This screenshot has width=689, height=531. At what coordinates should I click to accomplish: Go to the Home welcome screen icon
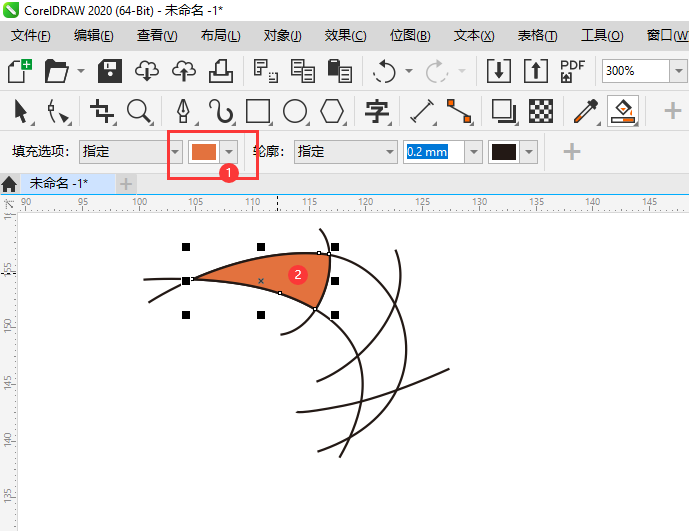tap(9, 184)
